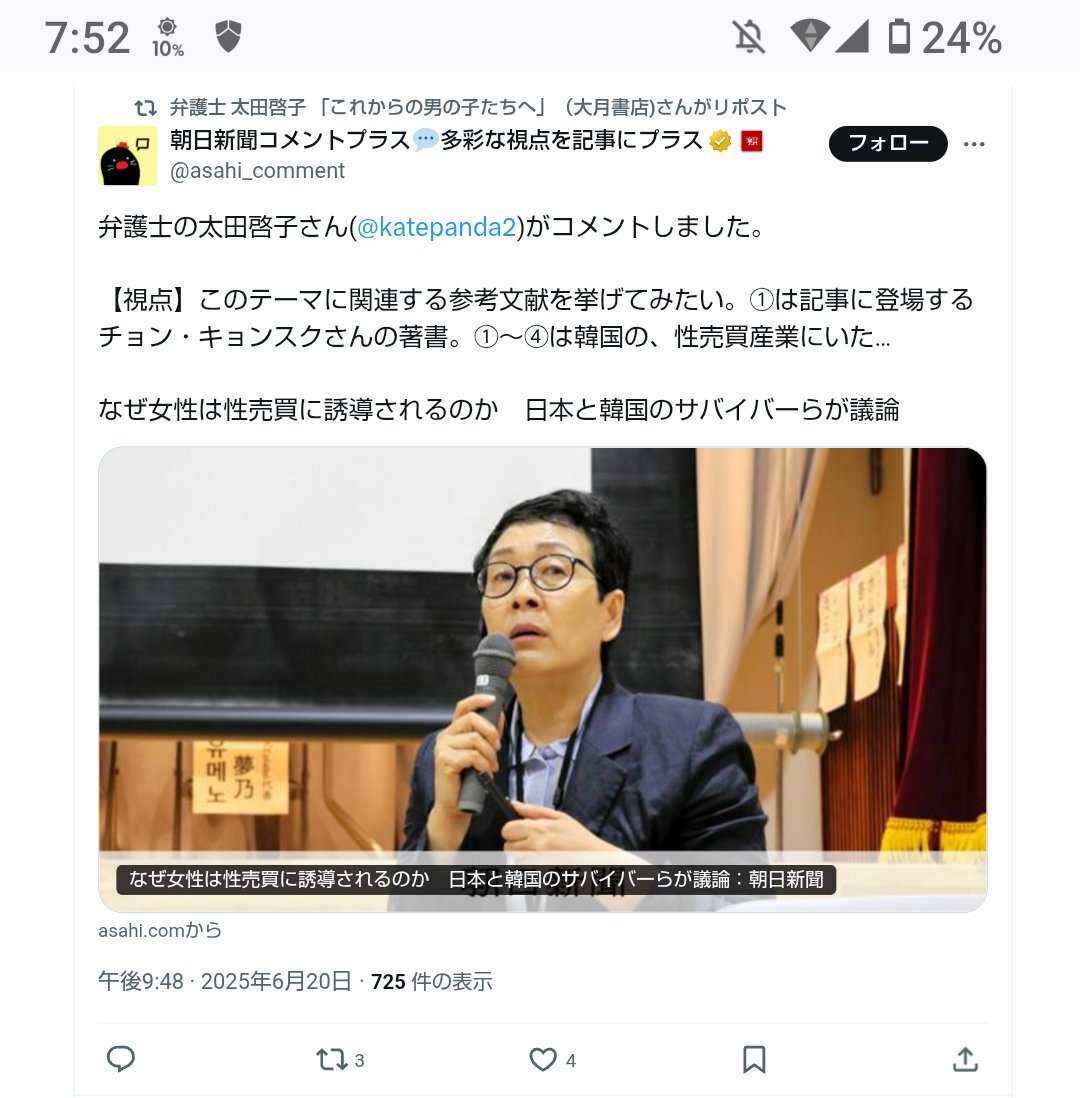Open the three-dot more options menu
Screen dimensions: 1080x1098
click(974, 144)
